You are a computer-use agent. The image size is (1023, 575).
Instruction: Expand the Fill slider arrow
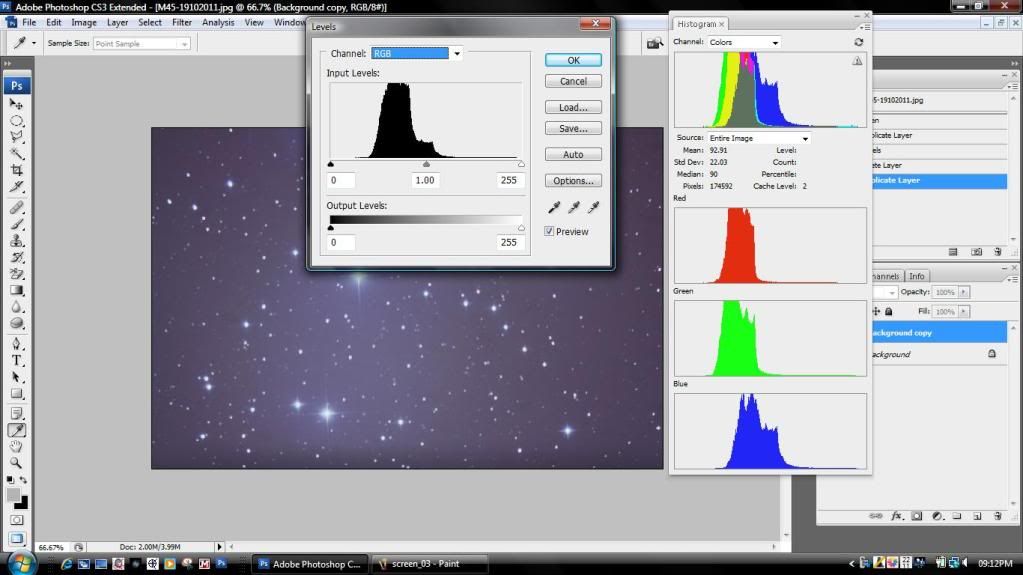(964, 311)
